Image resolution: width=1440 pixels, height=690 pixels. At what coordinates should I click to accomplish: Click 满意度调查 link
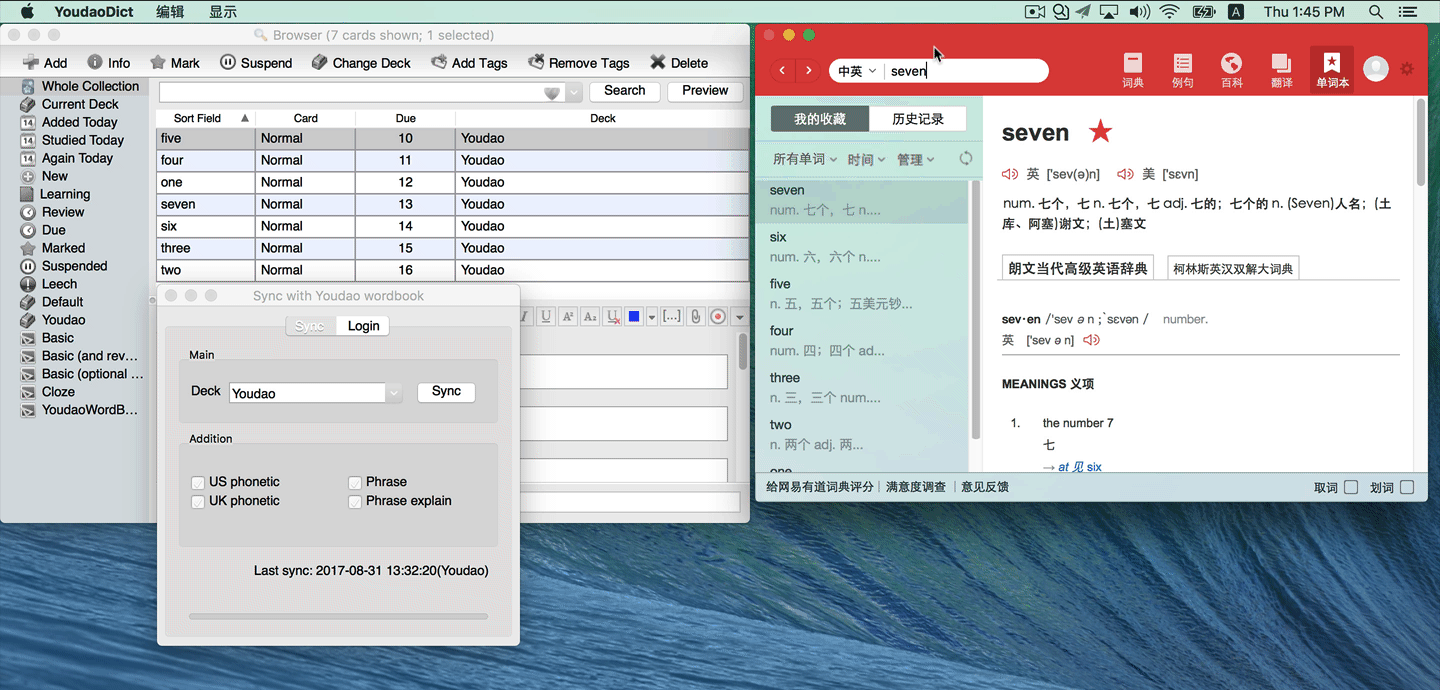915,487
